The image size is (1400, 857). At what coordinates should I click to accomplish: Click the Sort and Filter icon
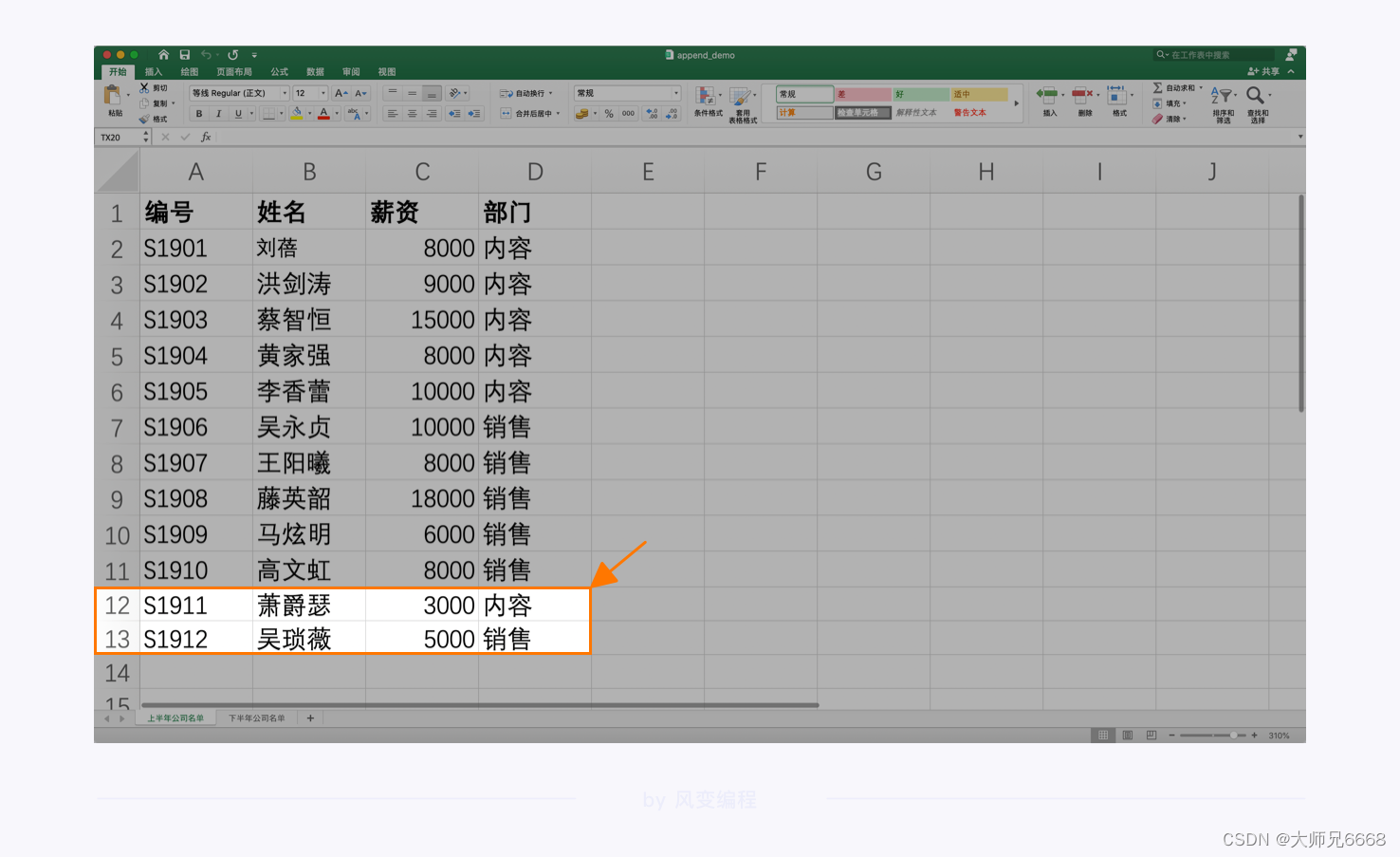click(x=1220, y=95)
